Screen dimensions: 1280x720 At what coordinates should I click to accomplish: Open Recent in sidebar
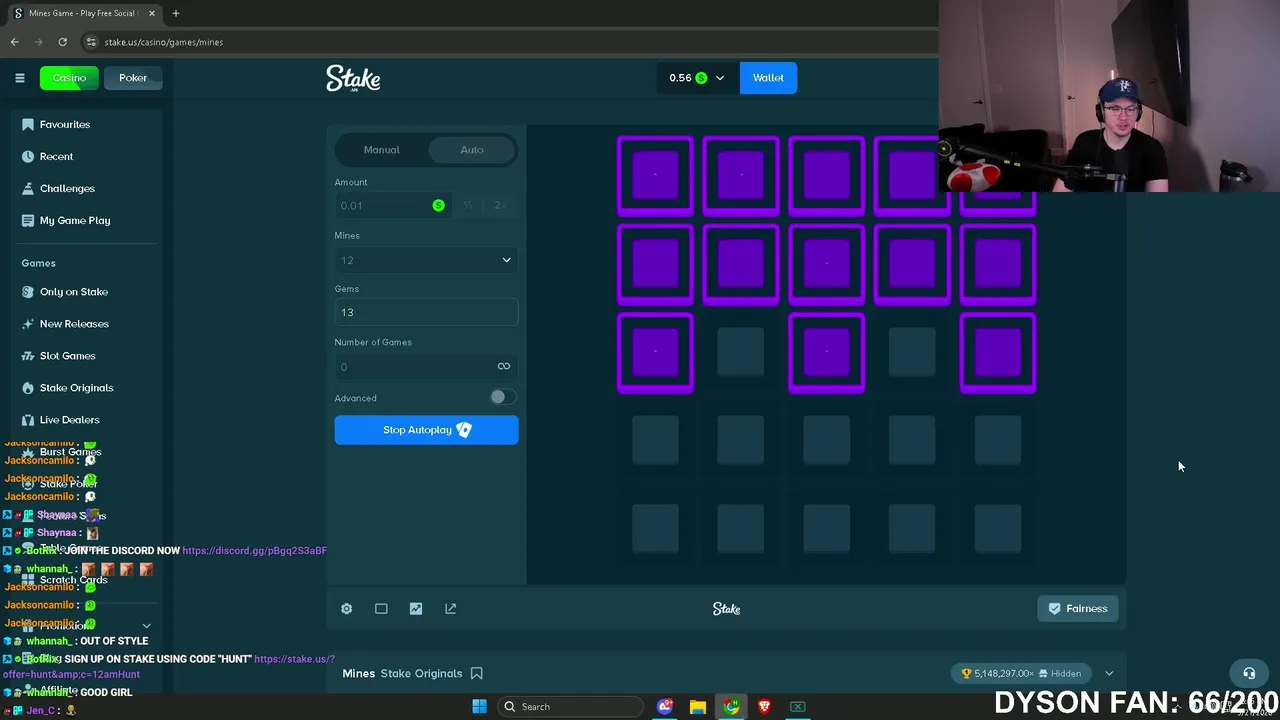click(56, 156)
